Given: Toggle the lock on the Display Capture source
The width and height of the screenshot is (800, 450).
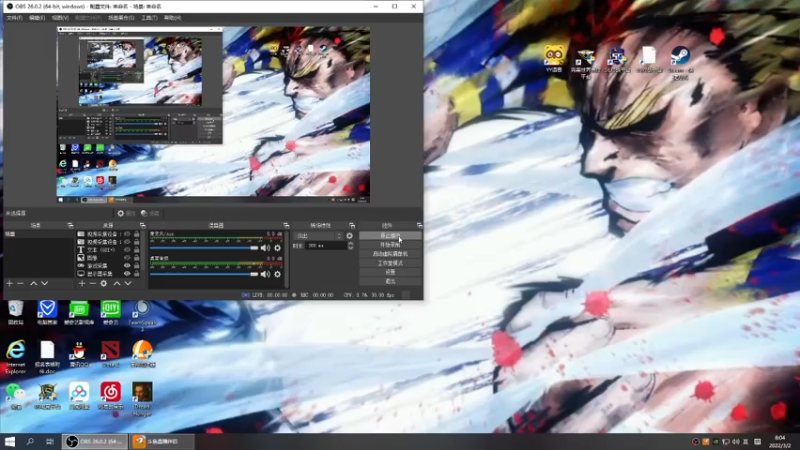Looking at the screenshot, I should pos(136,273).
